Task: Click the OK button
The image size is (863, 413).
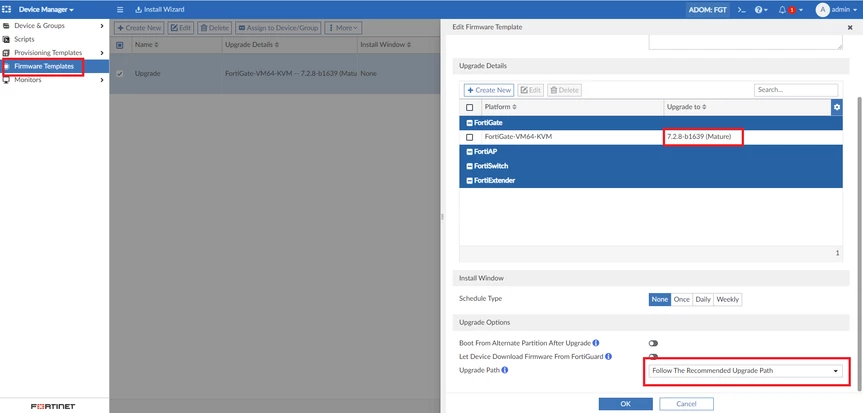Action: [625, 403]
